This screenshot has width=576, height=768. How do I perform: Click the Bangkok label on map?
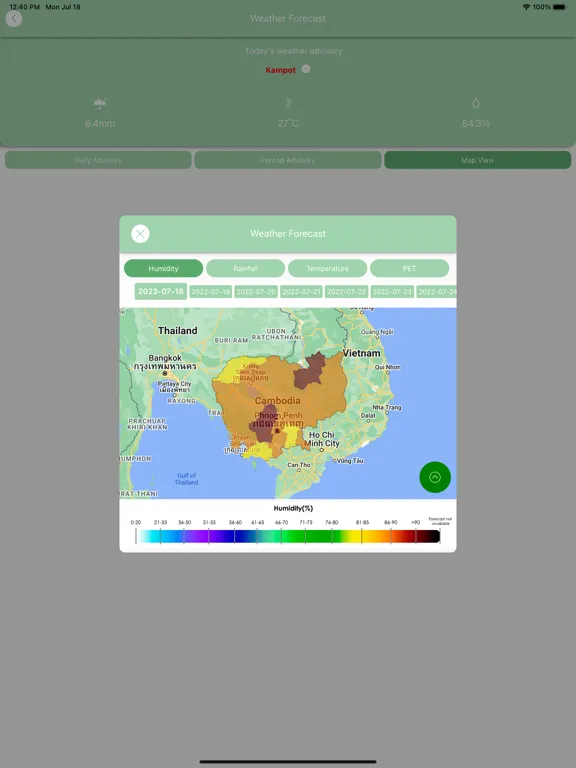[x=165, y=358]
